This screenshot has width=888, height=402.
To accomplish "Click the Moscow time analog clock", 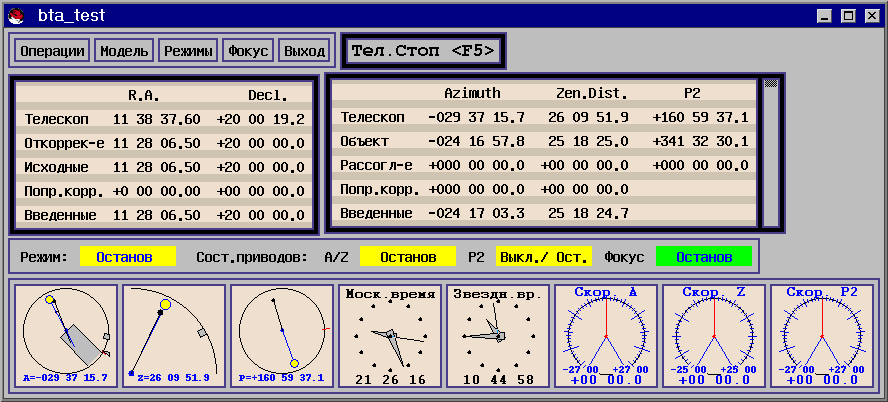I will (x=390, y=335).
